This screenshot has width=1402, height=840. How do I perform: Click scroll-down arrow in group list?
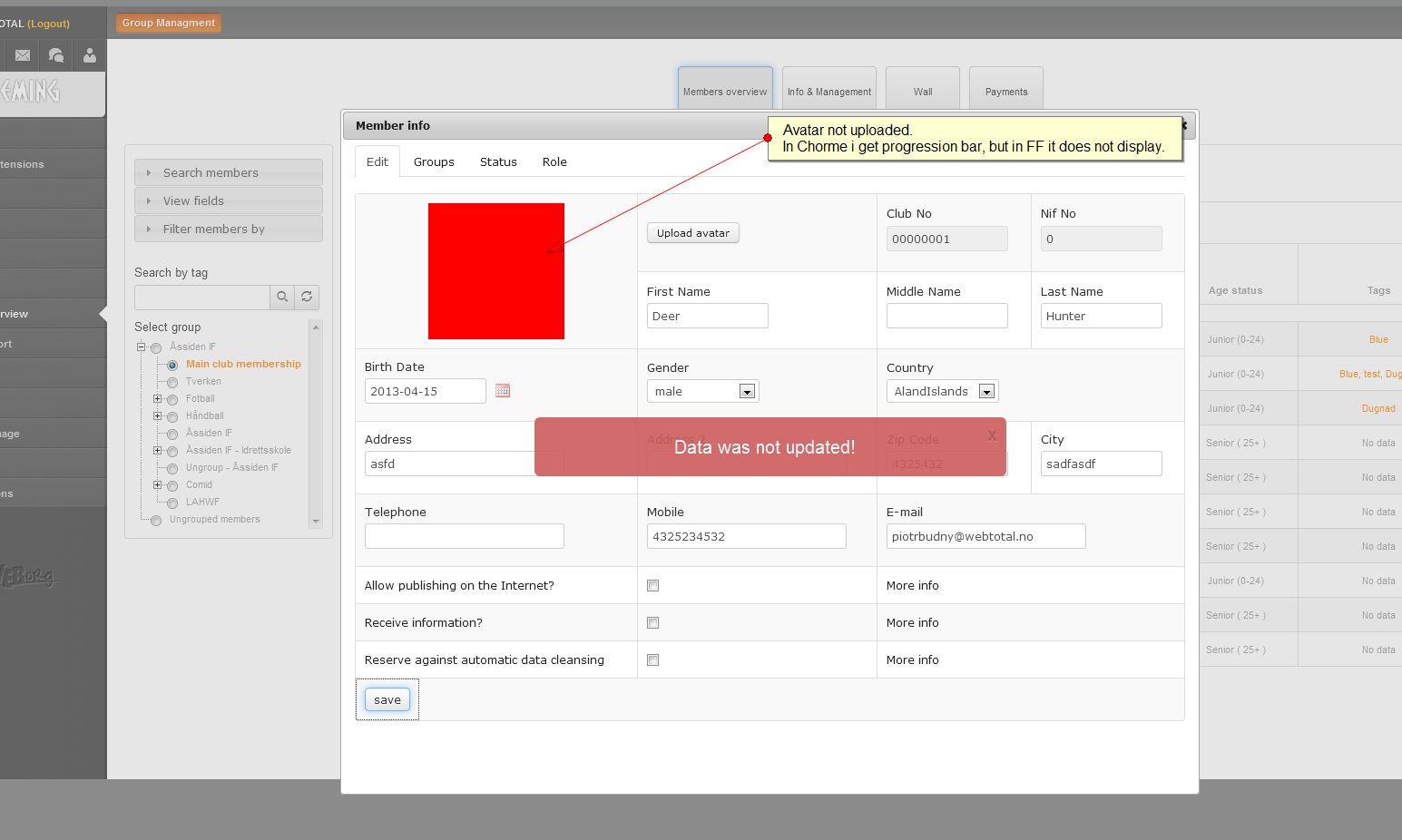click(316, 522)
